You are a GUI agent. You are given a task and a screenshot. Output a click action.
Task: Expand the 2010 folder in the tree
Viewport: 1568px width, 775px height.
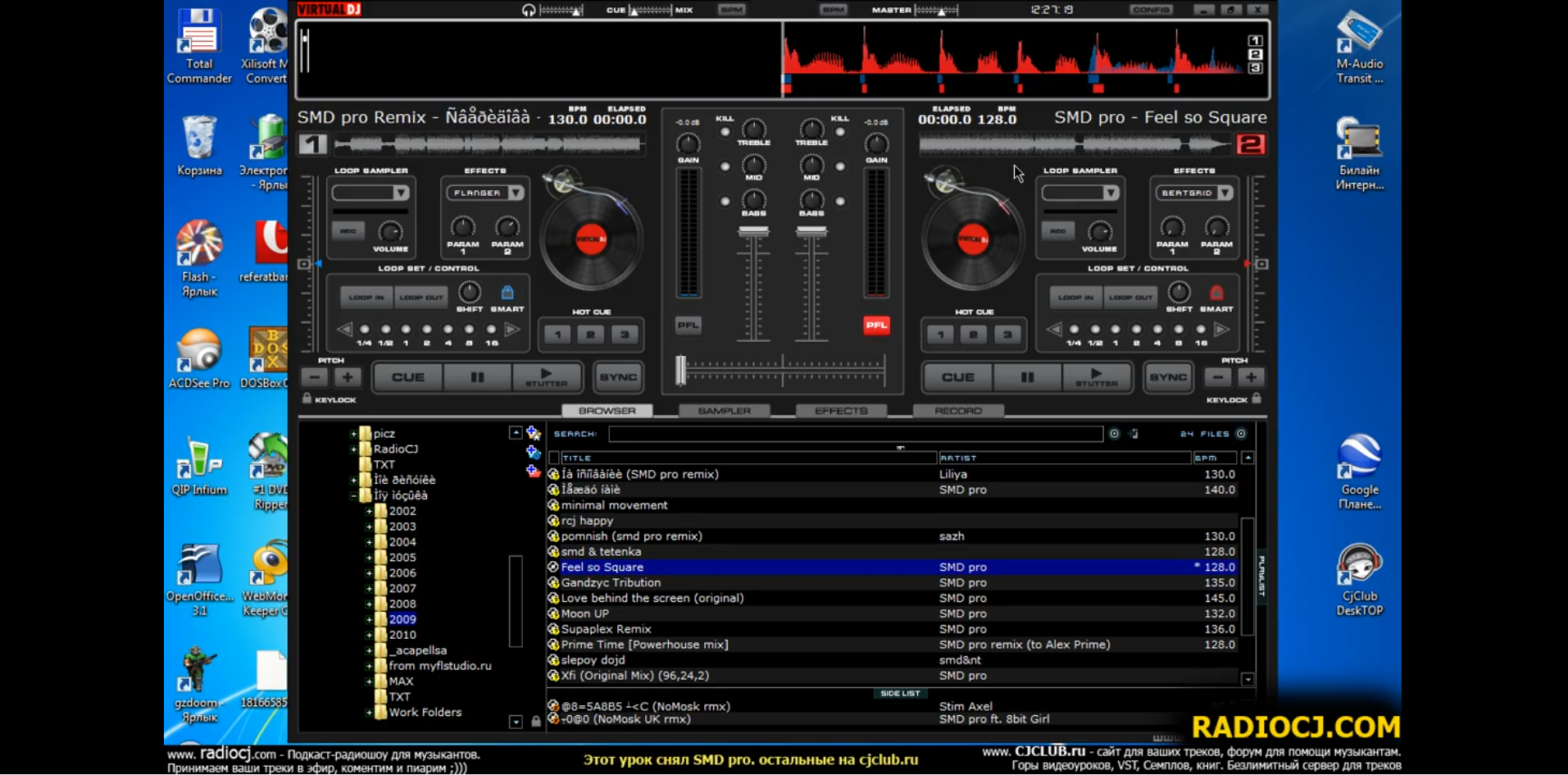tap(369, 635)
